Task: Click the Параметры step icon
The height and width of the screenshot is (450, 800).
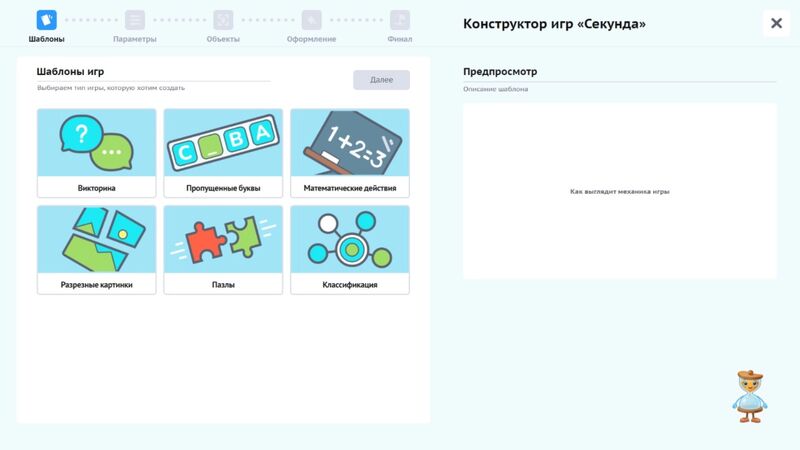Action: (134, 20)
